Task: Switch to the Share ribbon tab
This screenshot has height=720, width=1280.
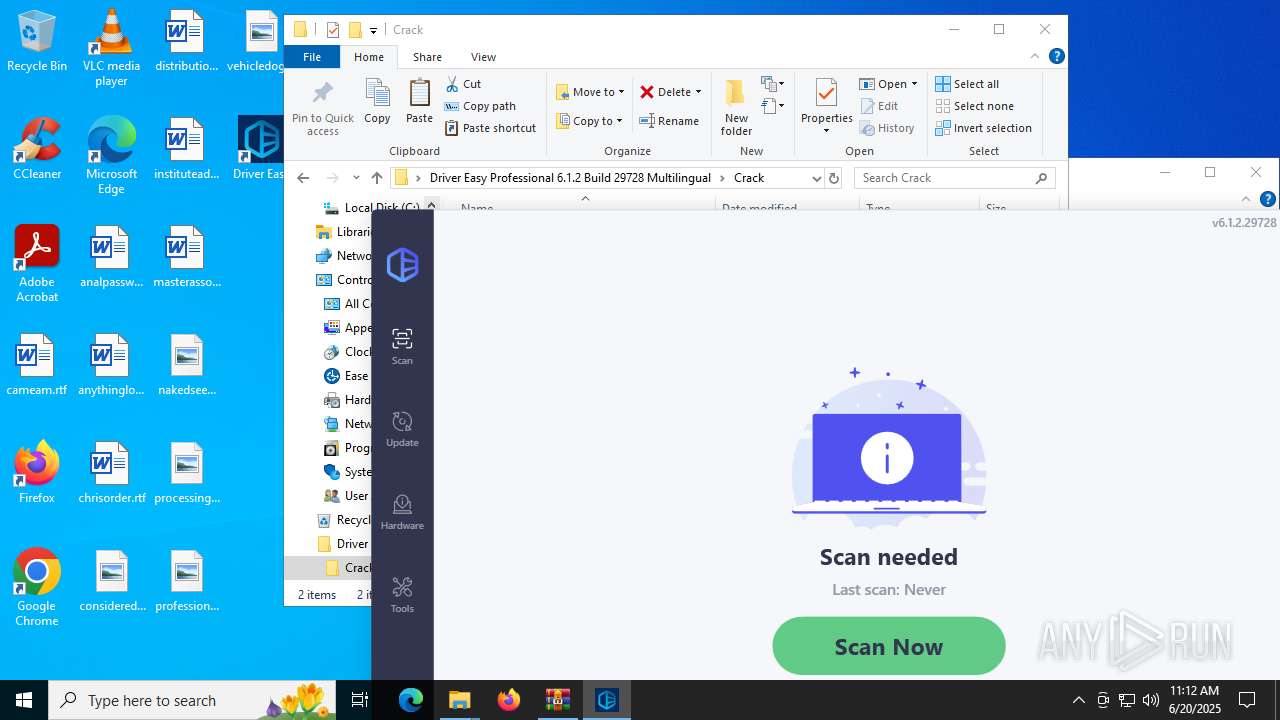Action: point(427,57)
